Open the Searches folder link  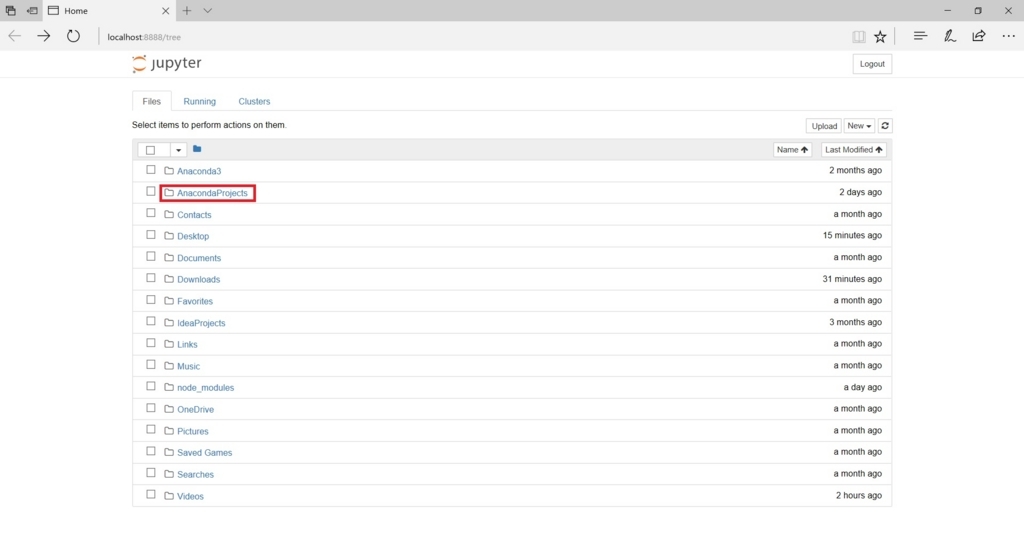coord(195,475)
